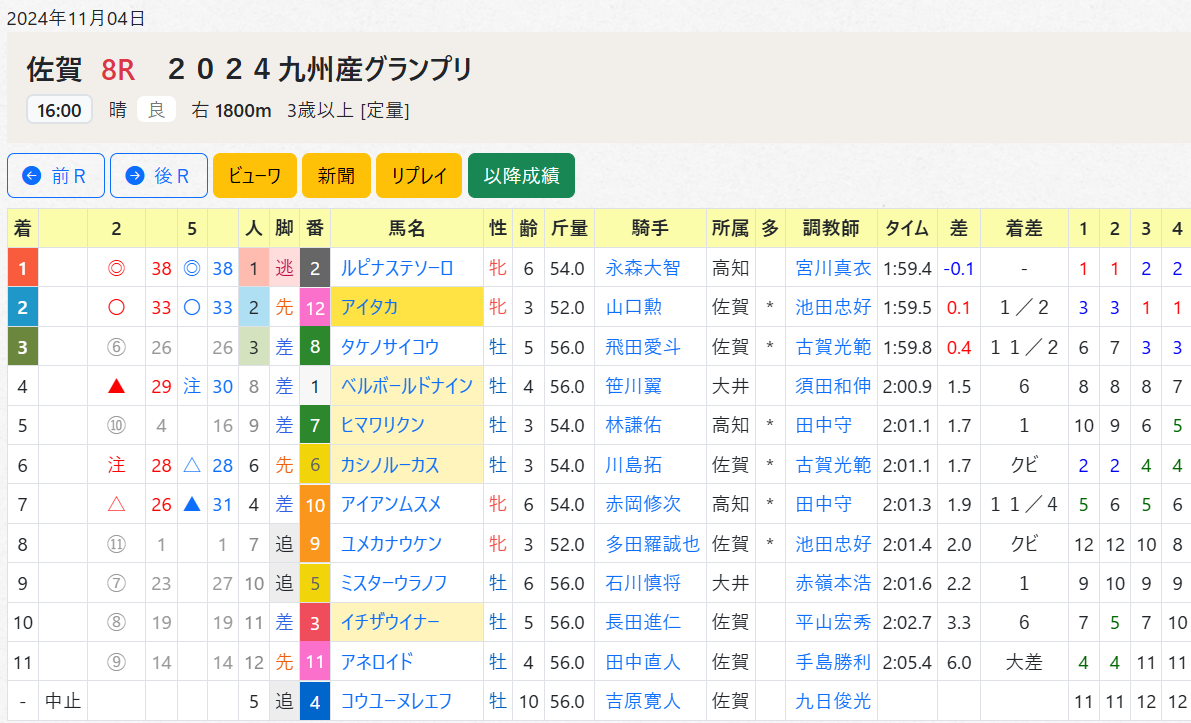Click the 馬名 column header
Viewport: 1191px width, 723px height.
407,229
